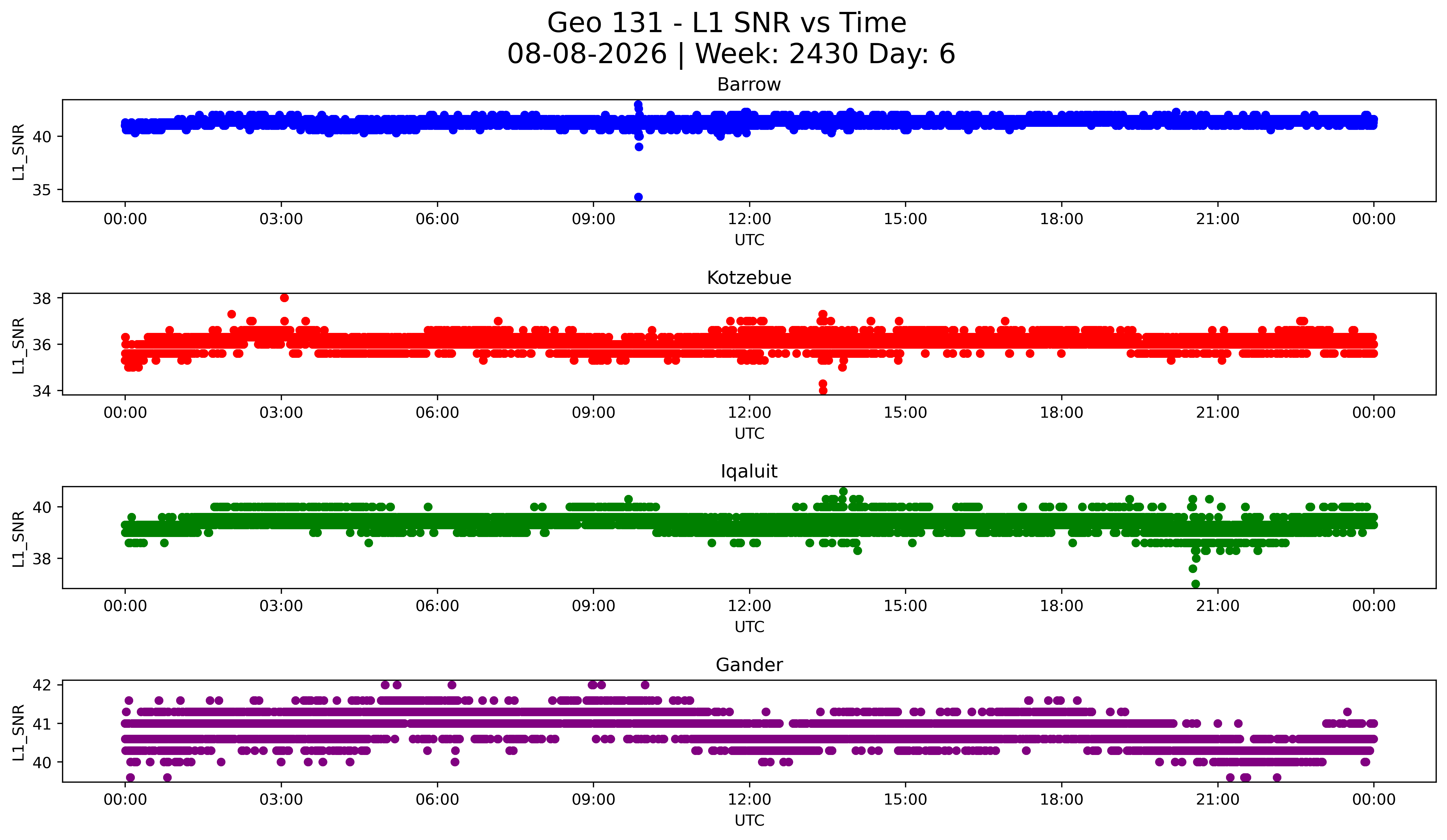This screenshot has width=1447, height=840.
Task: Click the L1_SNR y-axis label of Kotzebue plot
Action: tap(18, 345)
